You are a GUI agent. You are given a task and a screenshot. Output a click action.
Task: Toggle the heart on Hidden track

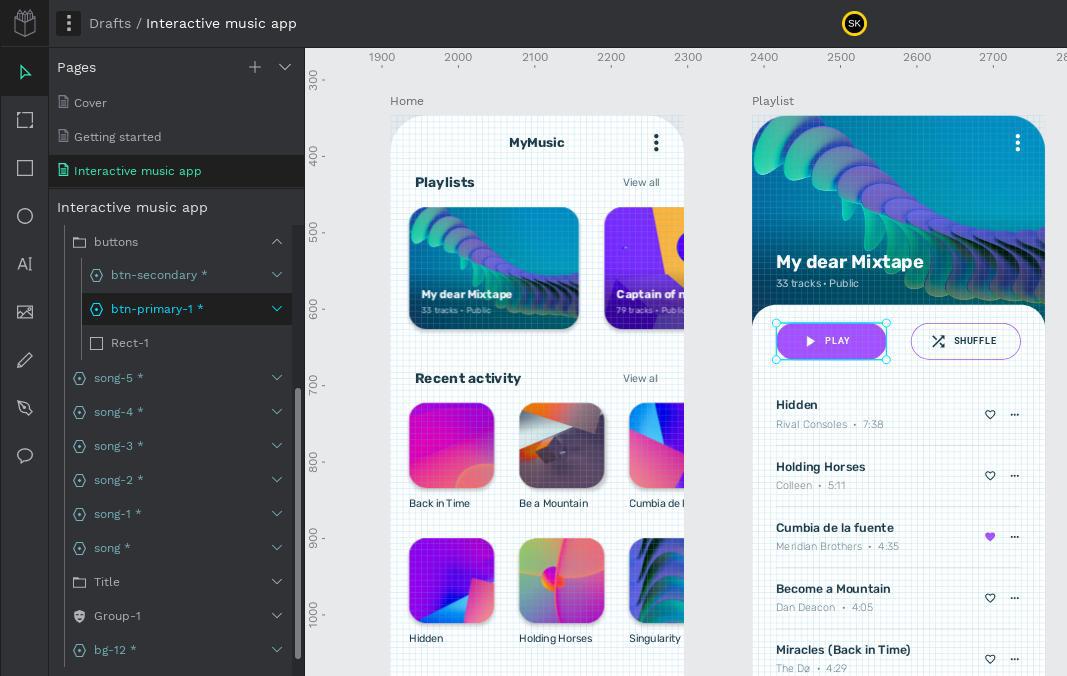pos(990,414)
